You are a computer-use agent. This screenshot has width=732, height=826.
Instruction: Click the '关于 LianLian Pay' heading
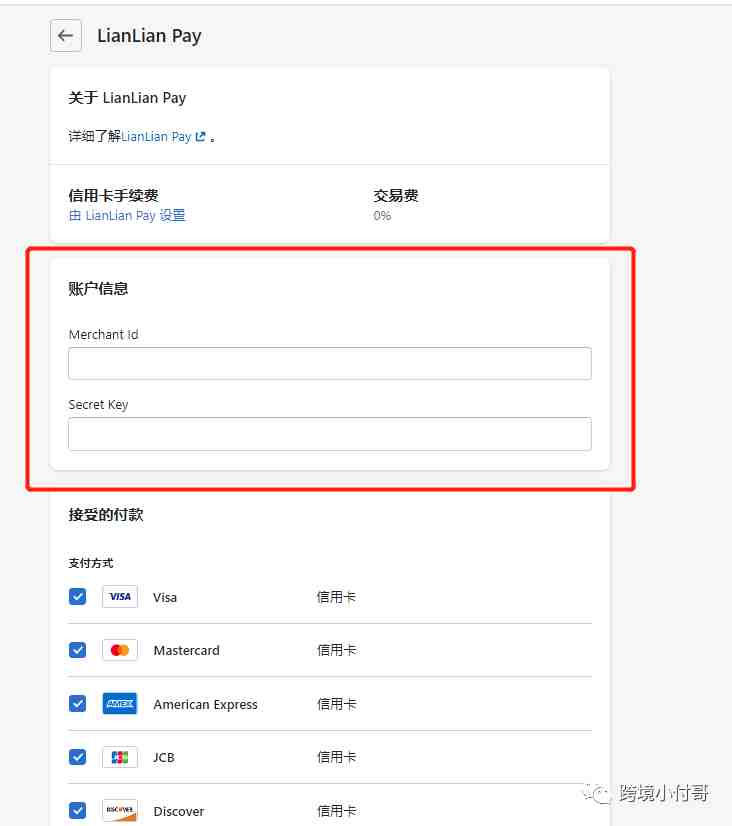127,98
